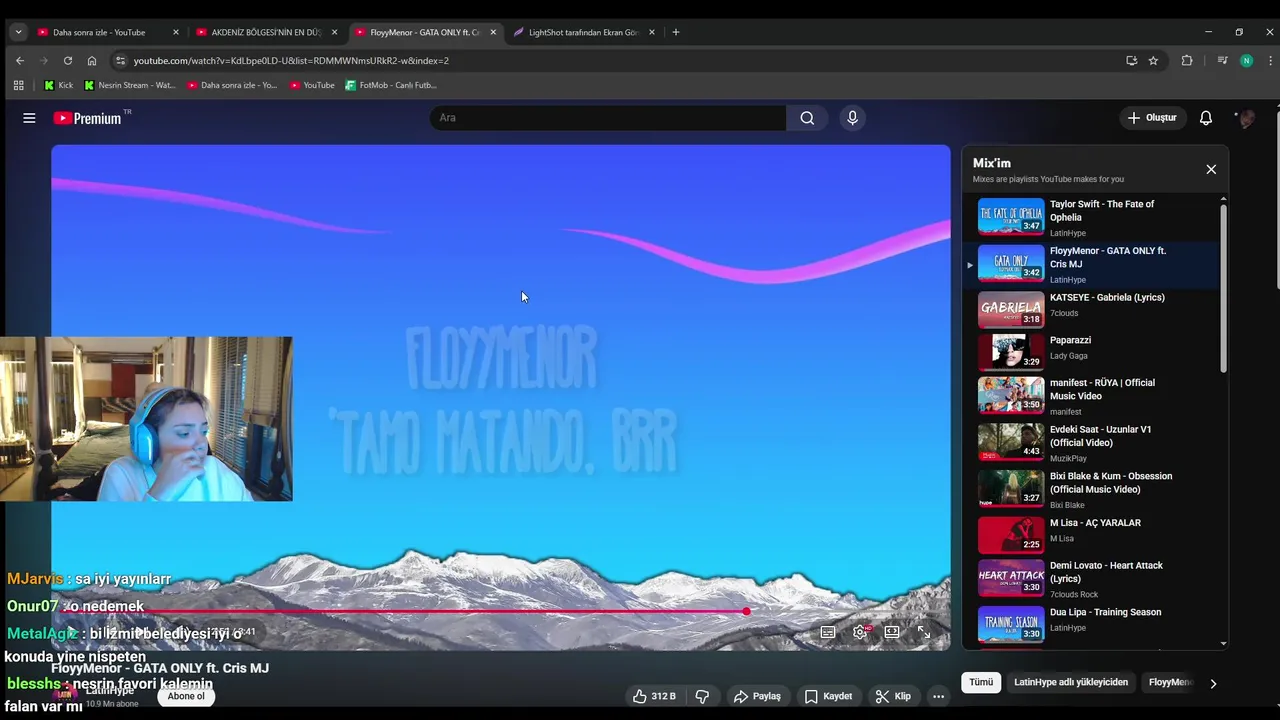
Task: Click the Paylaş share button
Action: pos(756,696)
